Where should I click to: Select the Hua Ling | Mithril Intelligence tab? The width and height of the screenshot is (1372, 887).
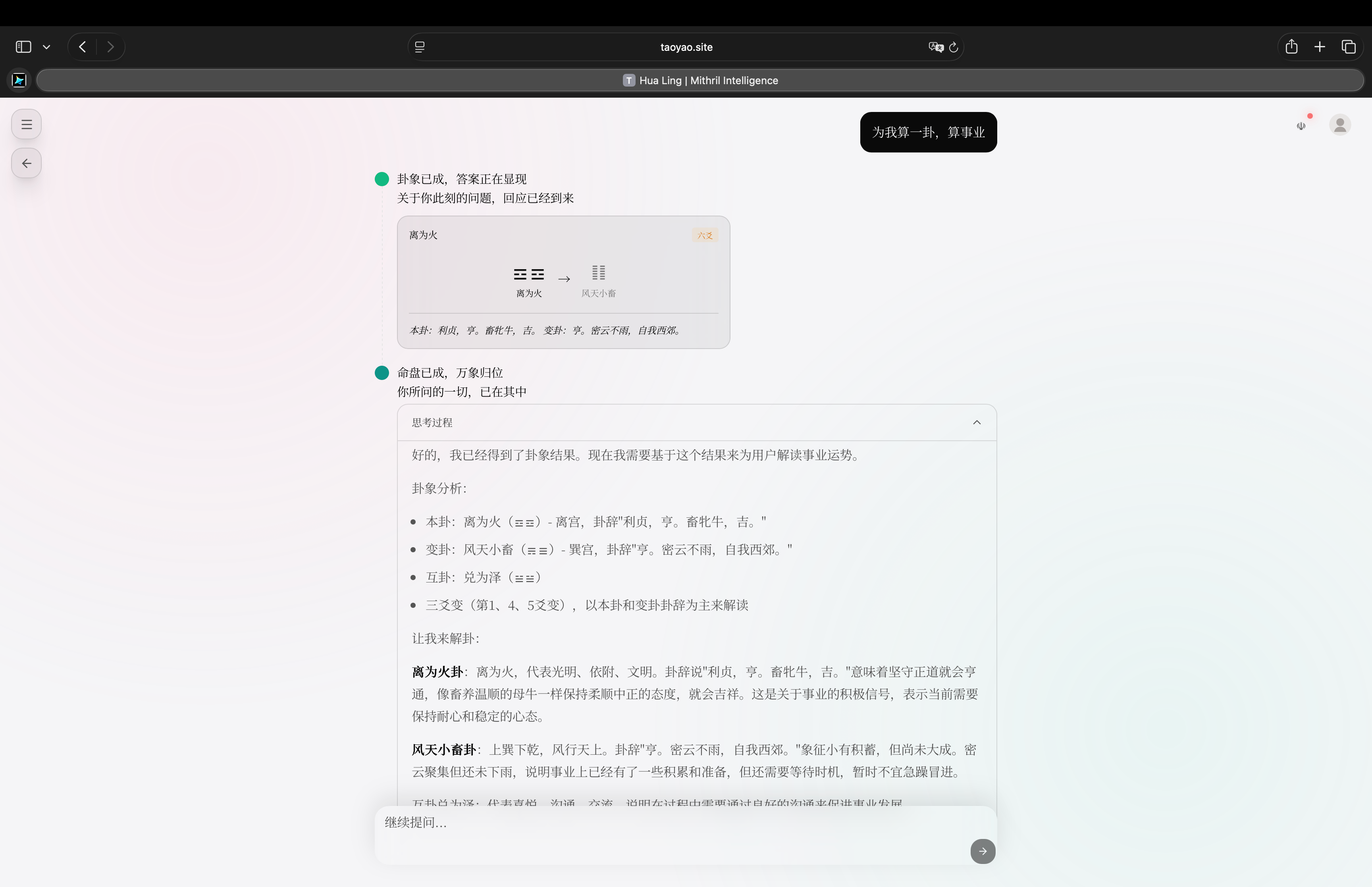coord(700,80)
